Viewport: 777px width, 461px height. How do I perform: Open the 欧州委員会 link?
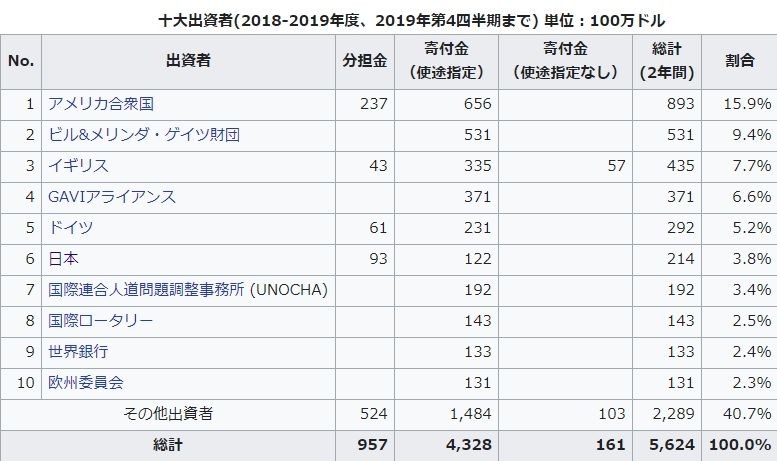86,383
